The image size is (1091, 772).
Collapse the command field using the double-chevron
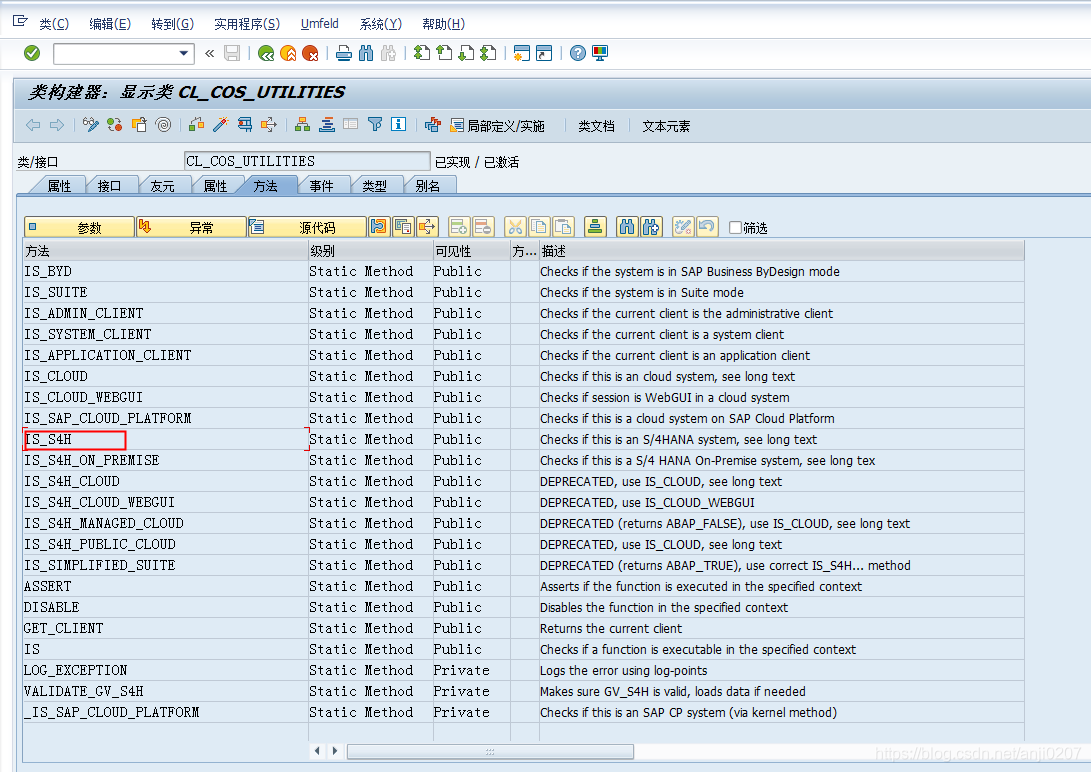click(209, 53)
